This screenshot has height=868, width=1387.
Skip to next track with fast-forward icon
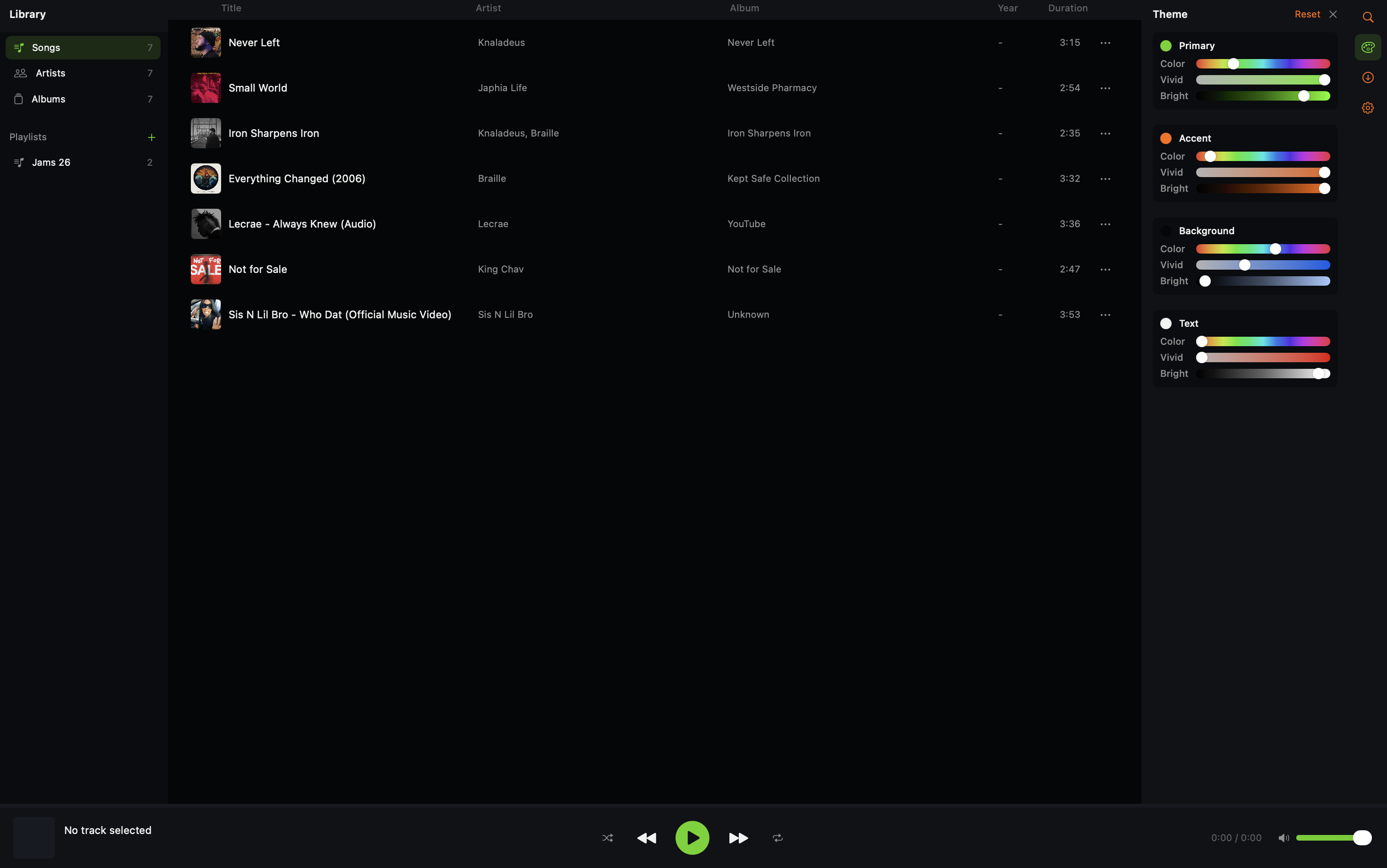738,838
